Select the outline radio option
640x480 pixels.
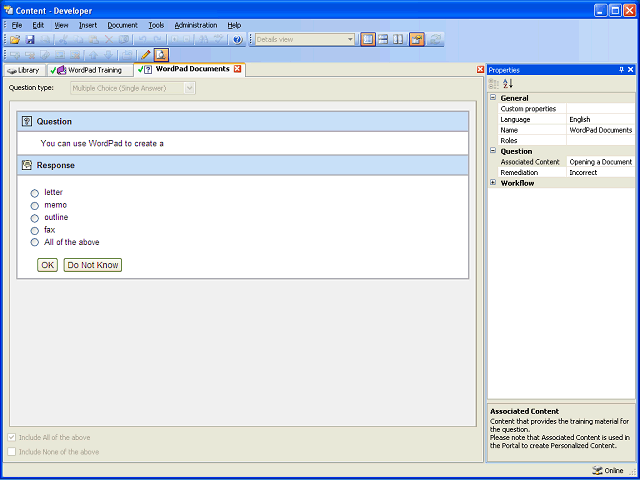pos(35,218)
